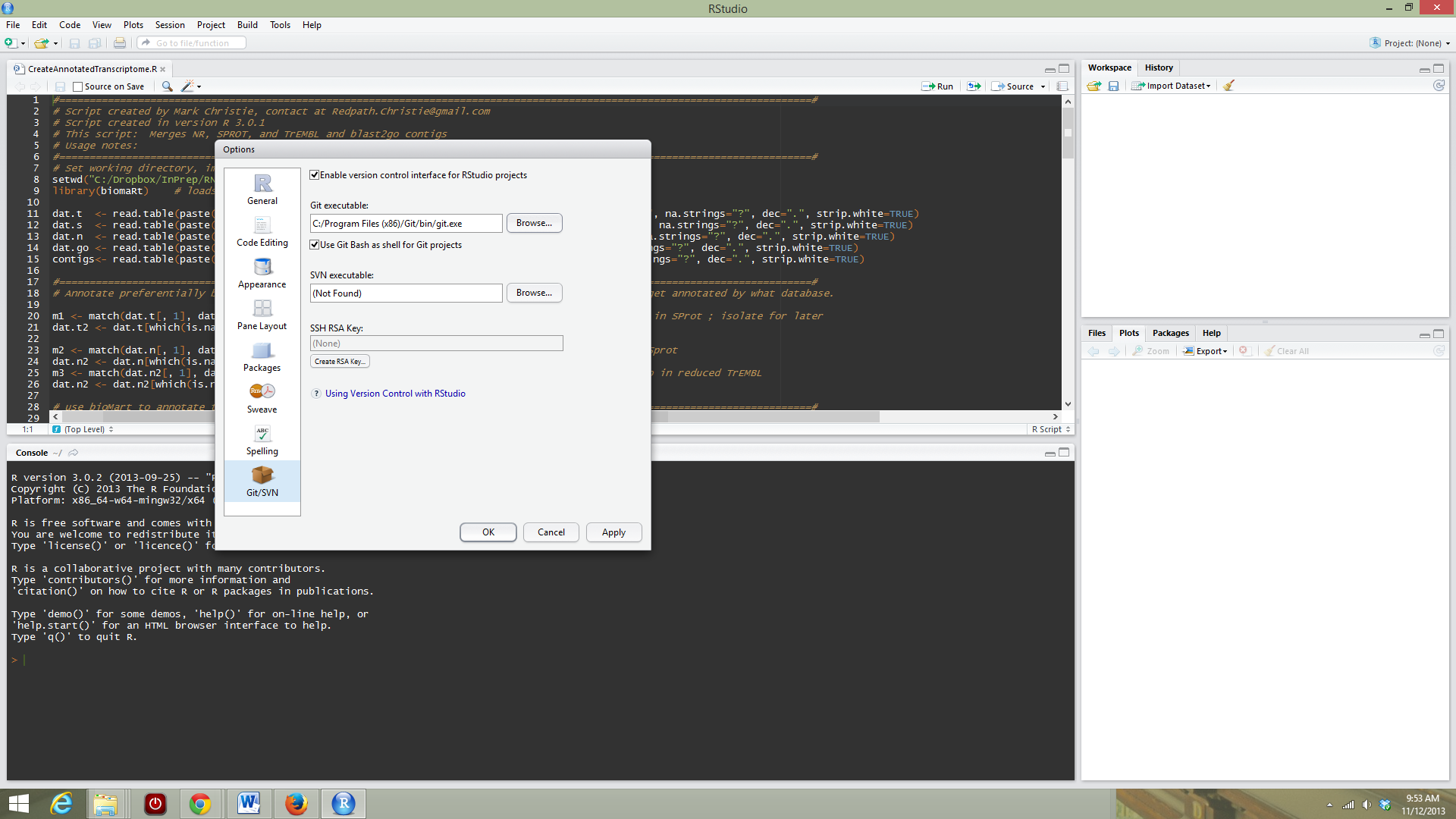Click the re-run previous region icon
The height and width of the screenshot is (819, 1456).
click(x=974, y=86)
